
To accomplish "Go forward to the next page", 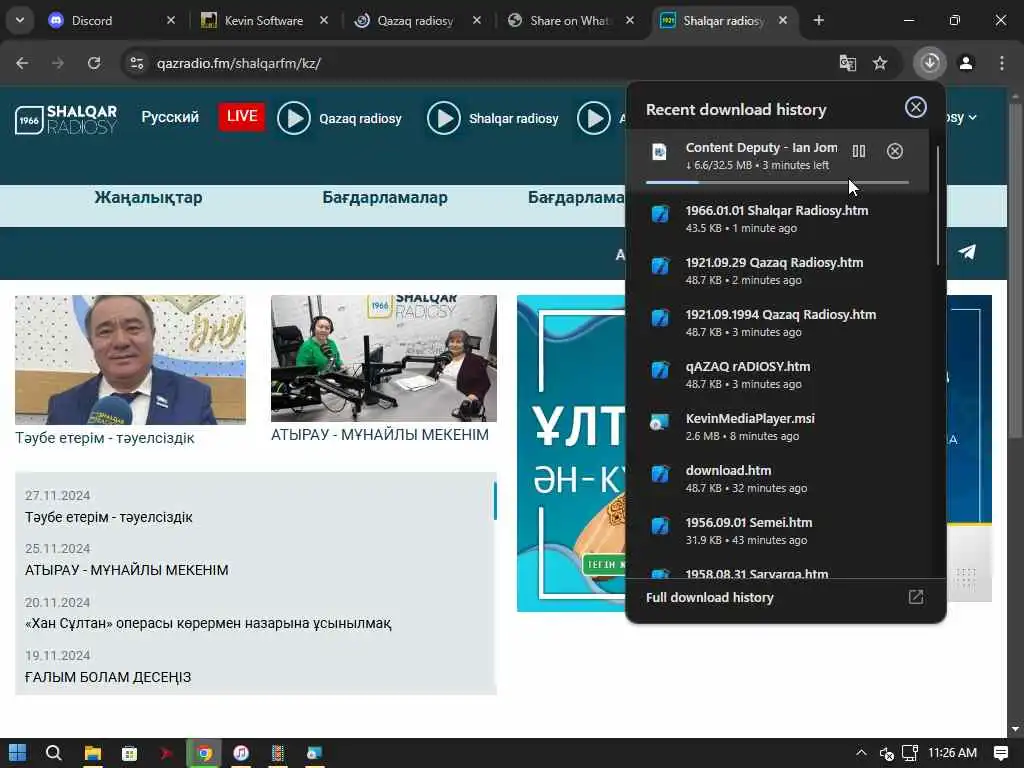I will [x=58, y=63].
